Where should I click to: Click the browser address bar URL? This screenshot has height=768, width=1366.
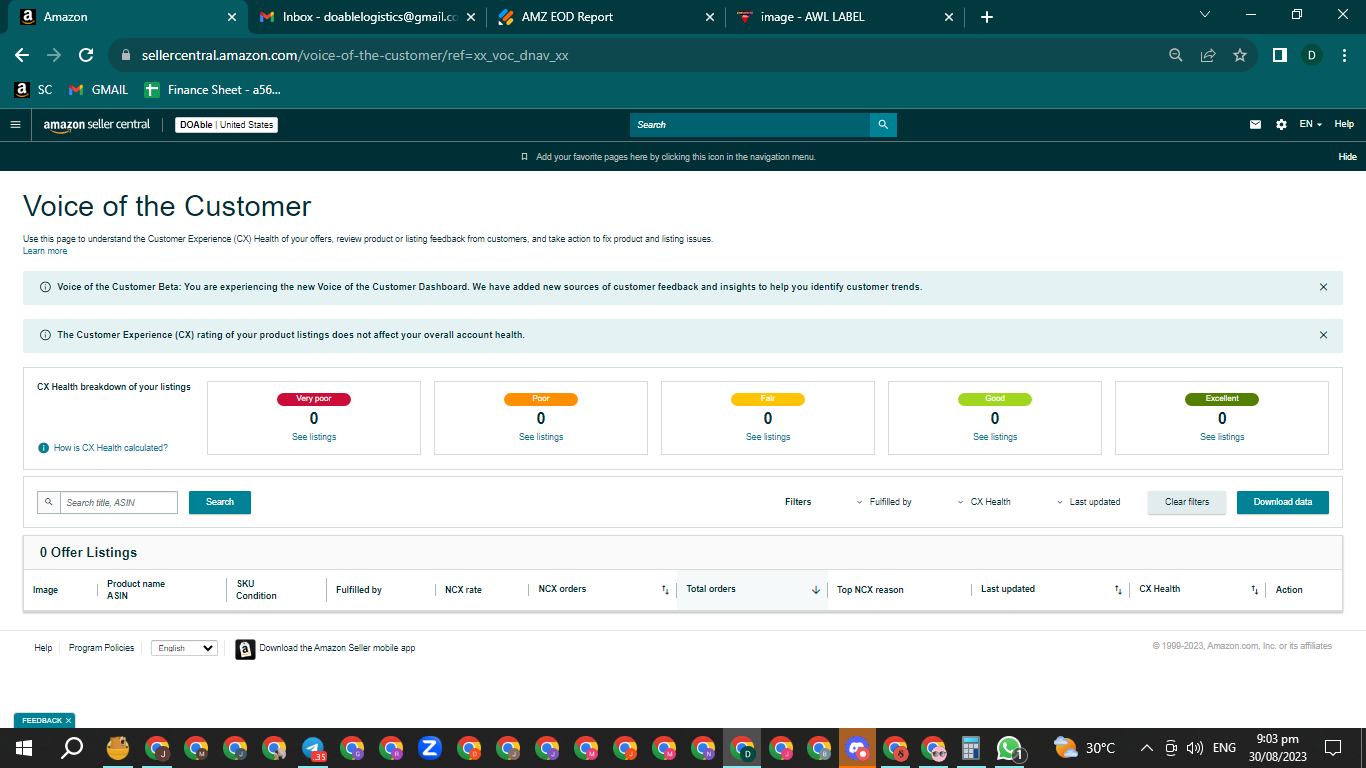click(355, 56)
